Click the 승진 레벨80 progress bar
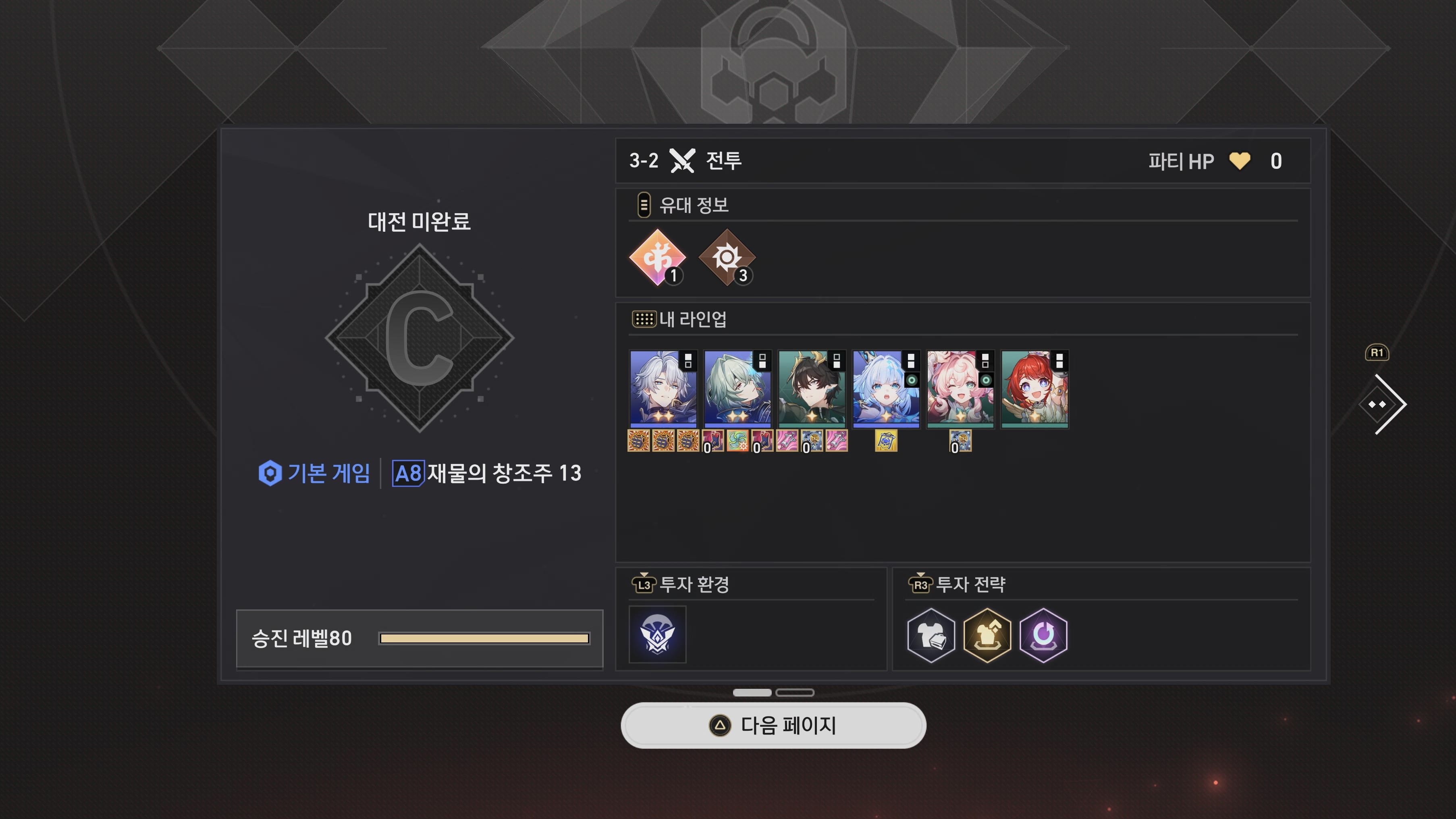Viewport: 1456px width, 819px height. [x=484, y=639]
